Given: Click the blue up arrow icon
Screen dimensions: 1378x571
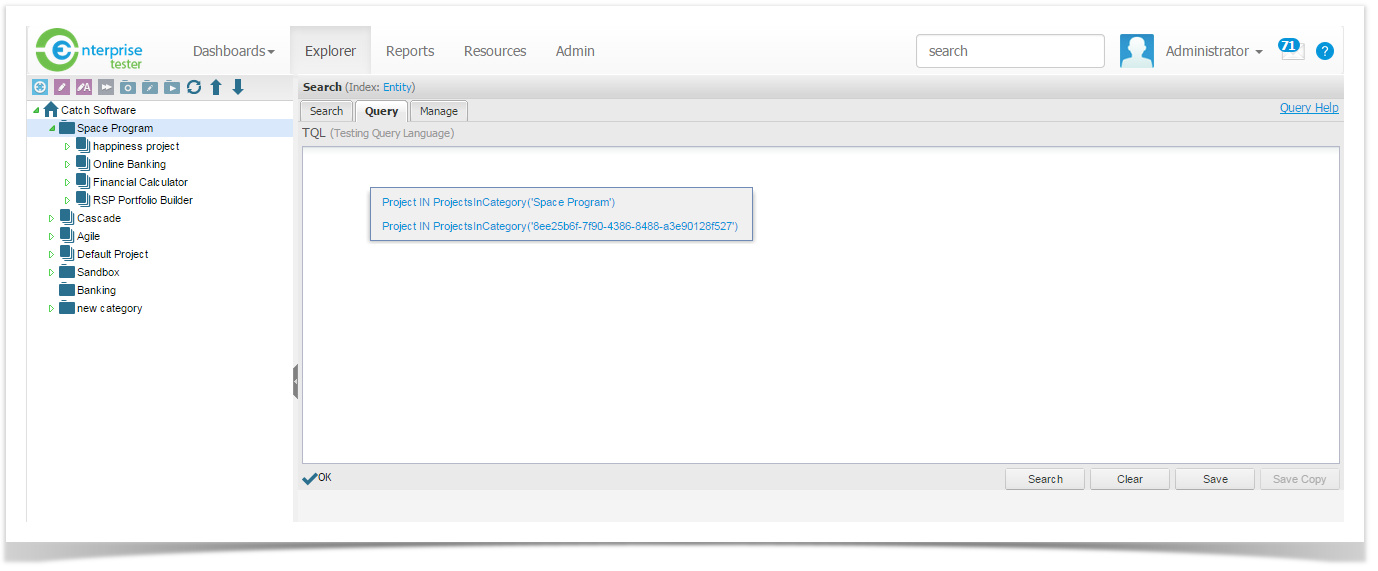Looking at the screenshot, I should click(x=216, y=88).
